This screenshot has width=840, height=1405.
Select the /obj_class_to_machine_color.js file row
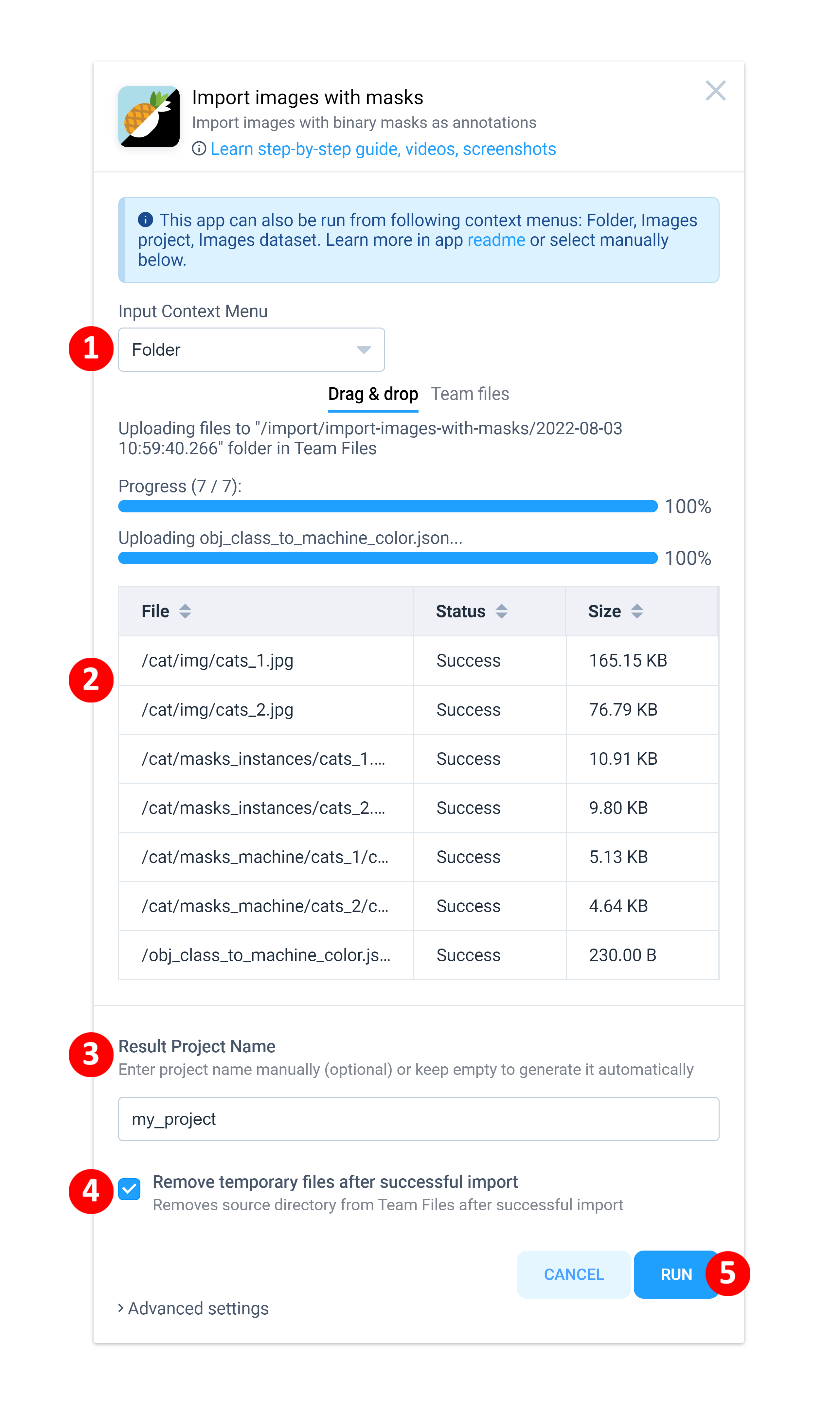click(418, 955)
